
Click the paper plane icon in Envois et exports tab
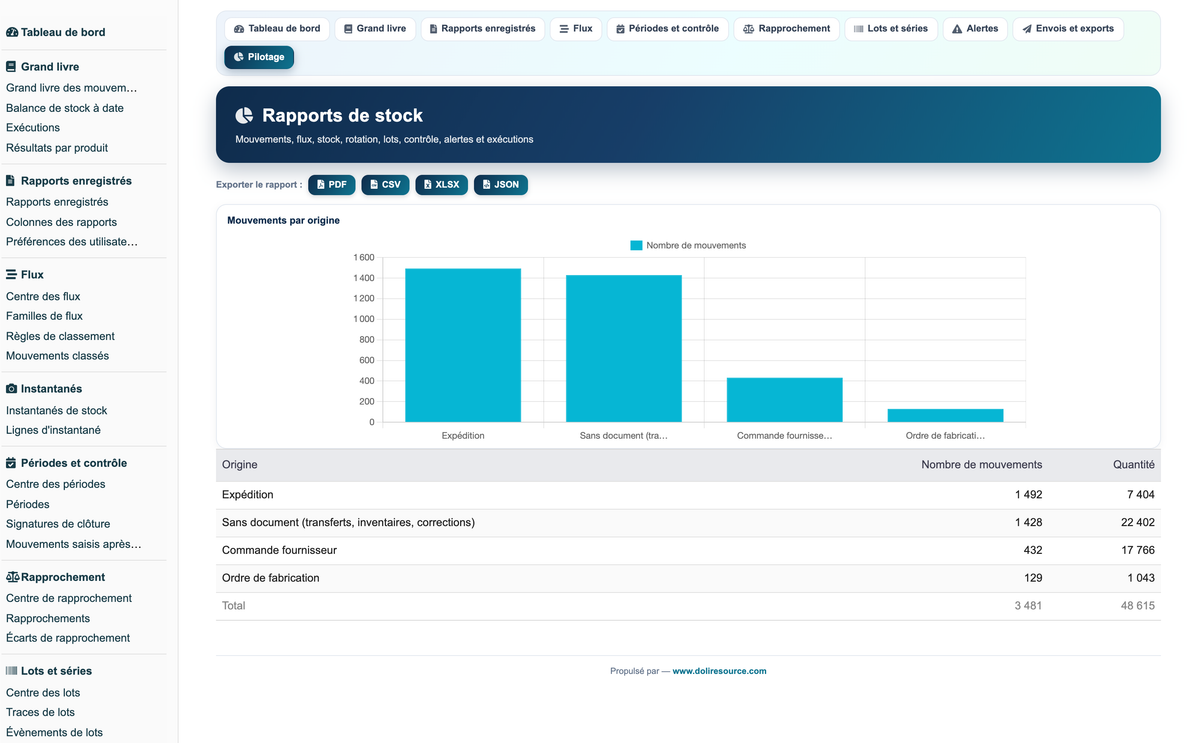[x=1027, y=29]
